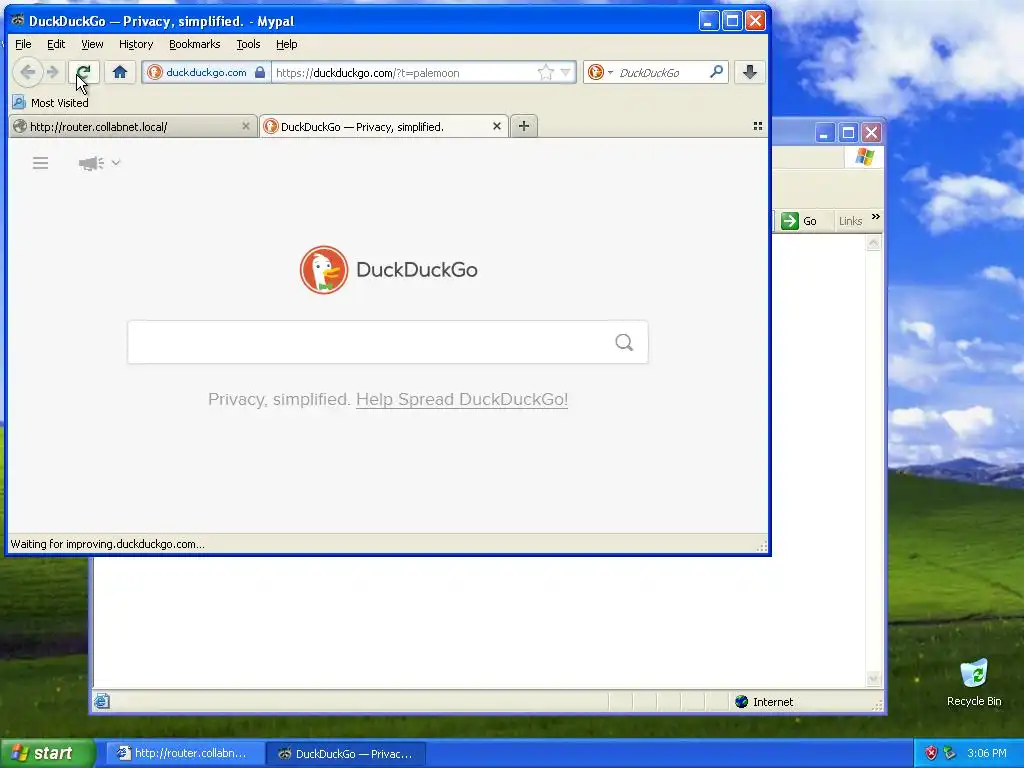This screenshot has height=768, width=1024.
Task: Click the duckduckgo.com site identity button
Action: [x=205, y=72]
